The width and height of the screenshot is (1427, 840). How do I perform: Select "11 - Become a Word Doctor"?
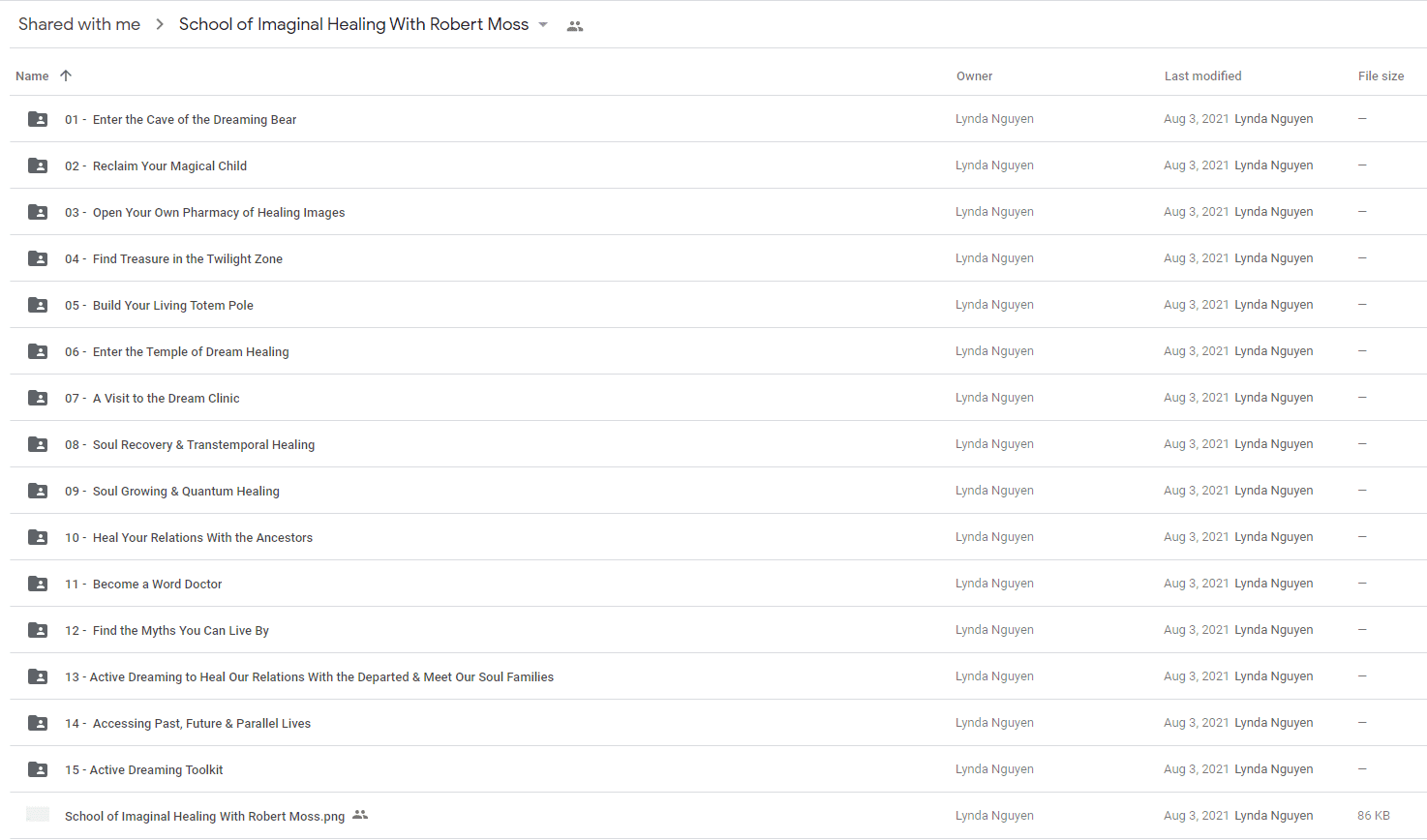pos(143,584)
